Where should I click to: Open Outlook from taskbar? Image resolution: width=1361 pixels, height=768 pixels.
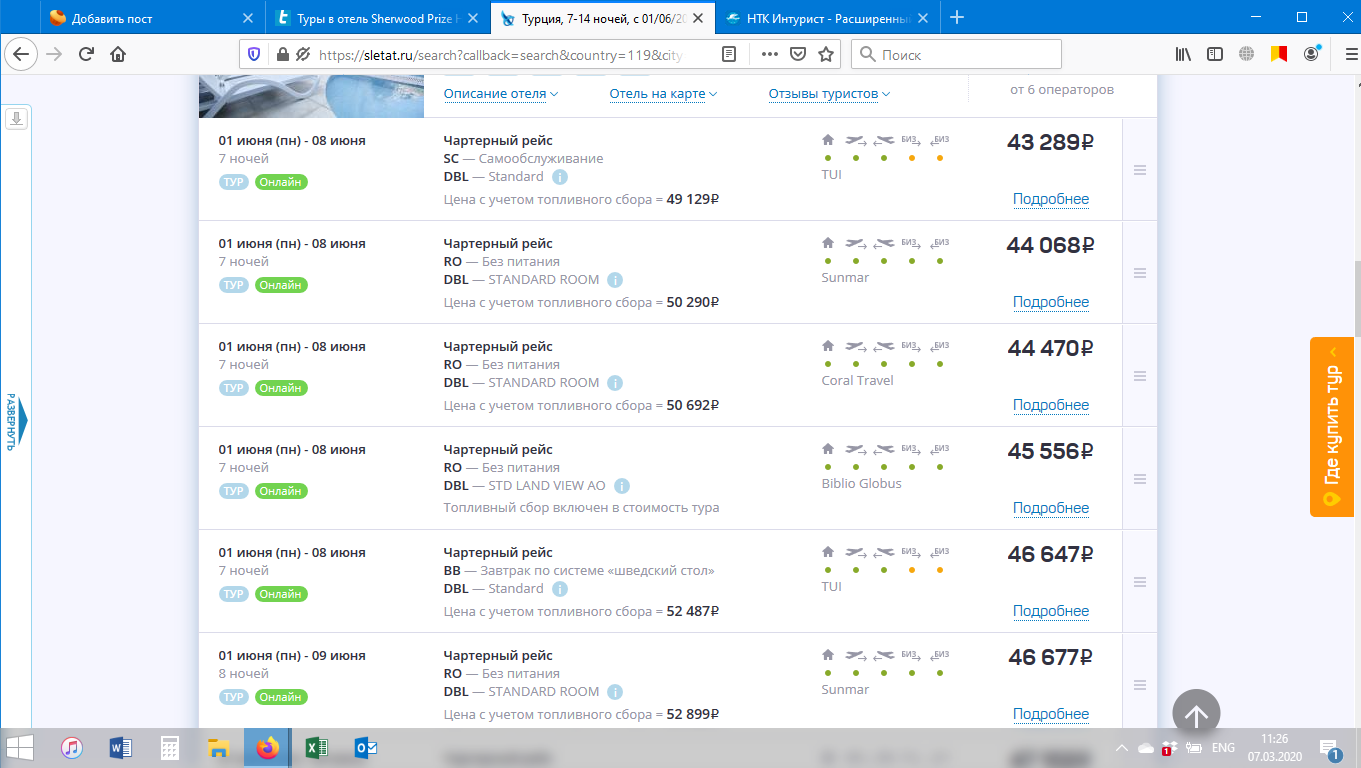click(x=365, y=747)
